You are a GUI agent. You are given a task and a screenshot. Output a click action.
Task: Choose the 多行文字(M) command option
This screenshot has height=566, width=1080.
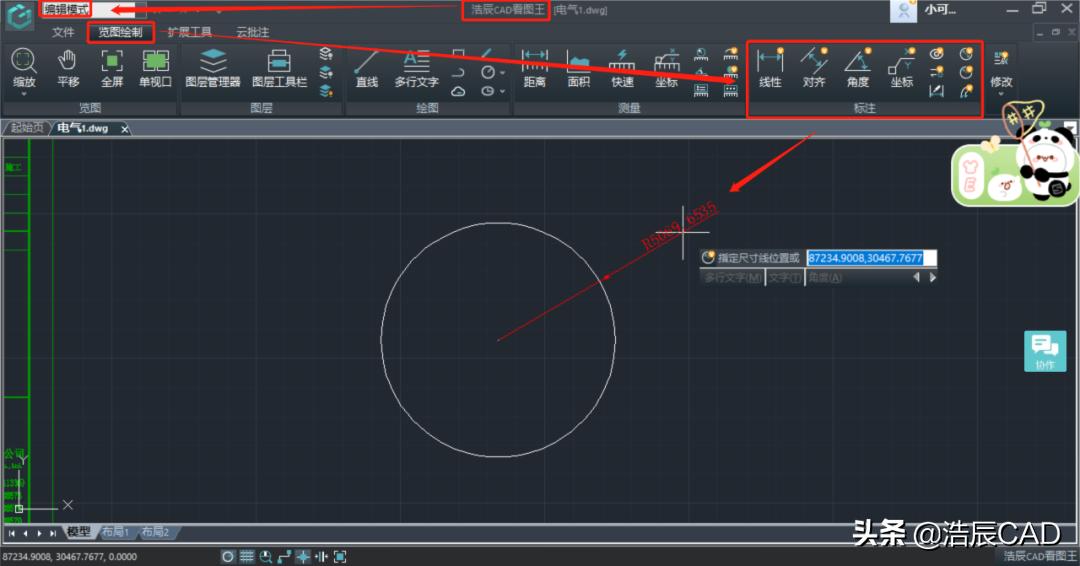click(733, 277)
